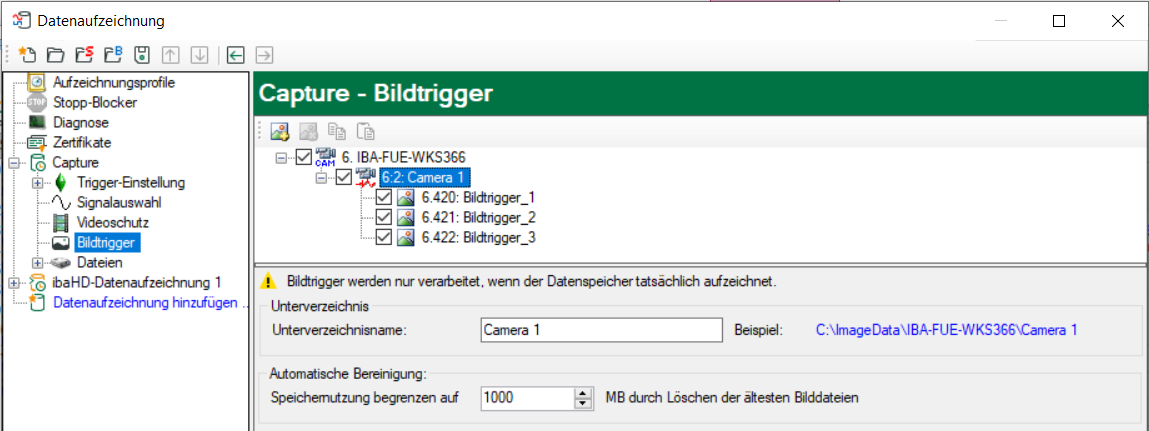
Task: Click the green back arrow toolbar icon
Action: click(x=235, y=54)
